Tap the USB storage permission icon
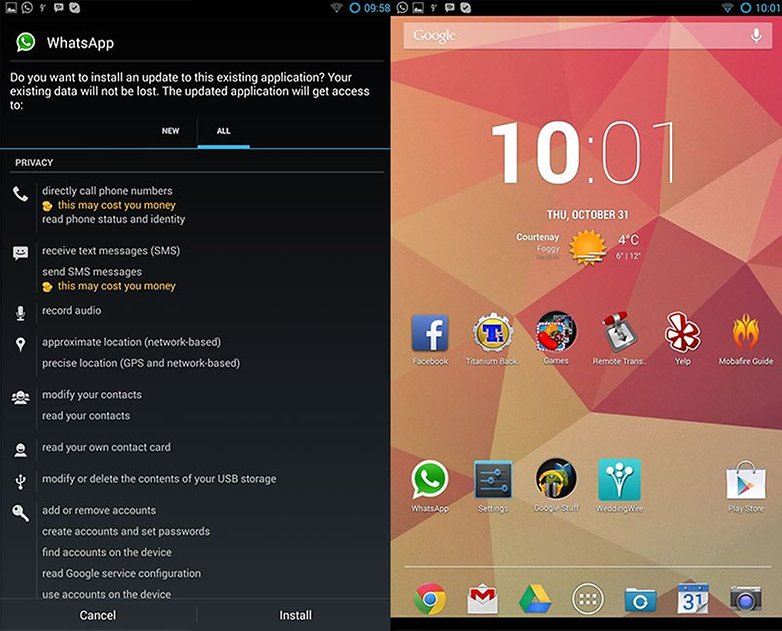The image size is (782, 631). click(20, 481)
